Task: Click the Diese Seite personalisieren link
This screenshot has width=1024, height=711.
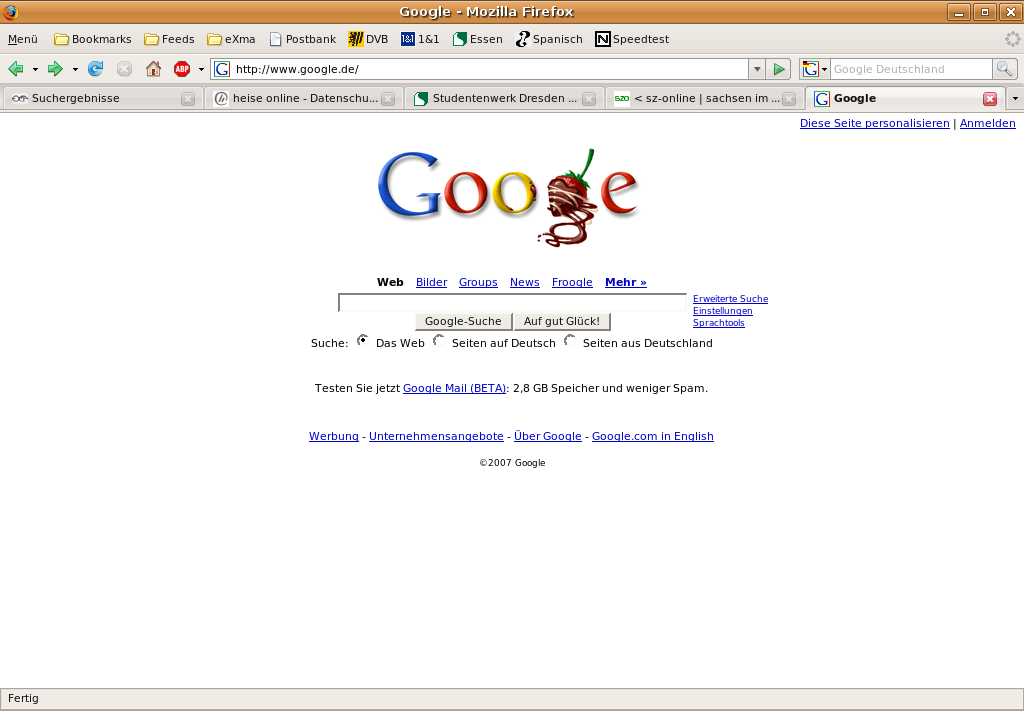Action: click(874, 123)
